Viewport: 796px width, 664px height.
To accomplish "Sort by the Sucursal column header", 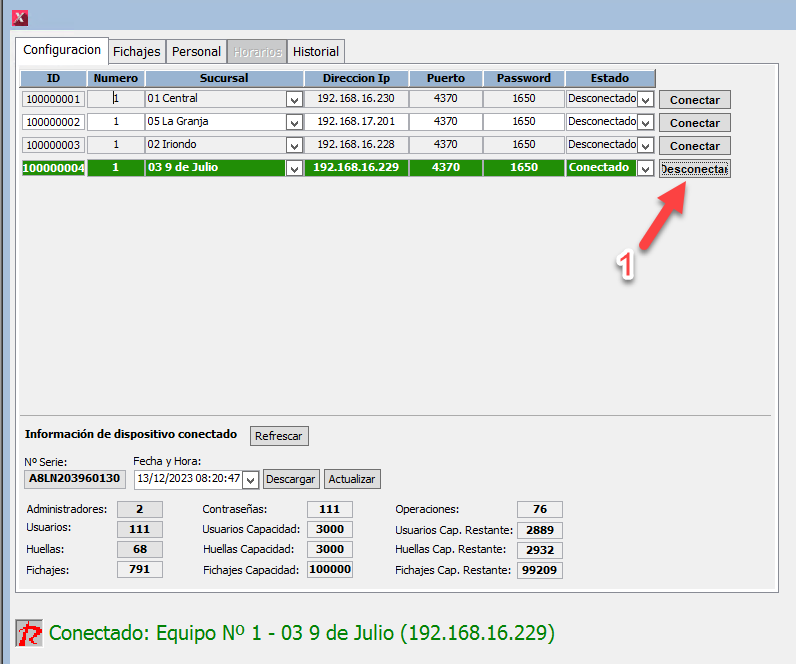I will (224, 78).
